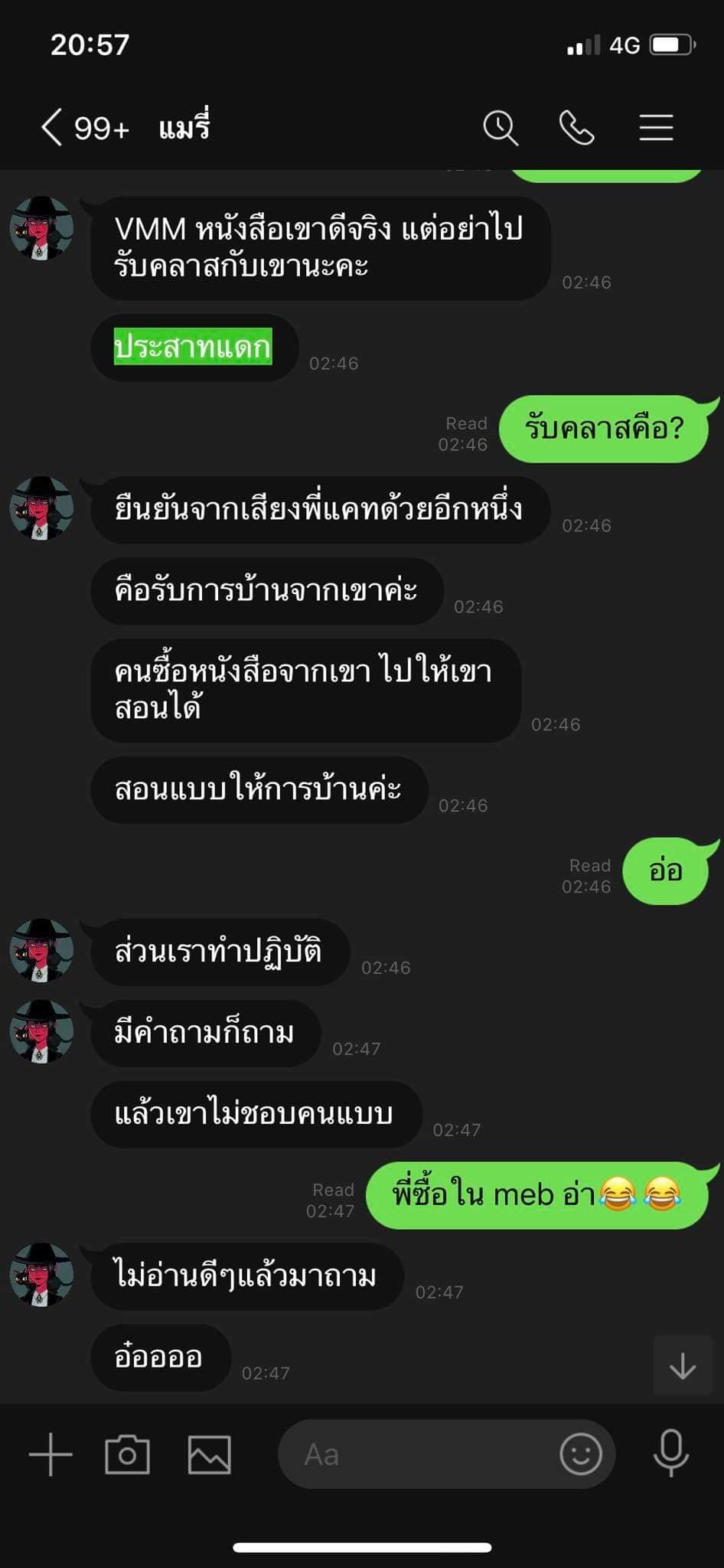Open the emoji sticker picker
Screen dimensions: 724x1568
point(581,1454)
